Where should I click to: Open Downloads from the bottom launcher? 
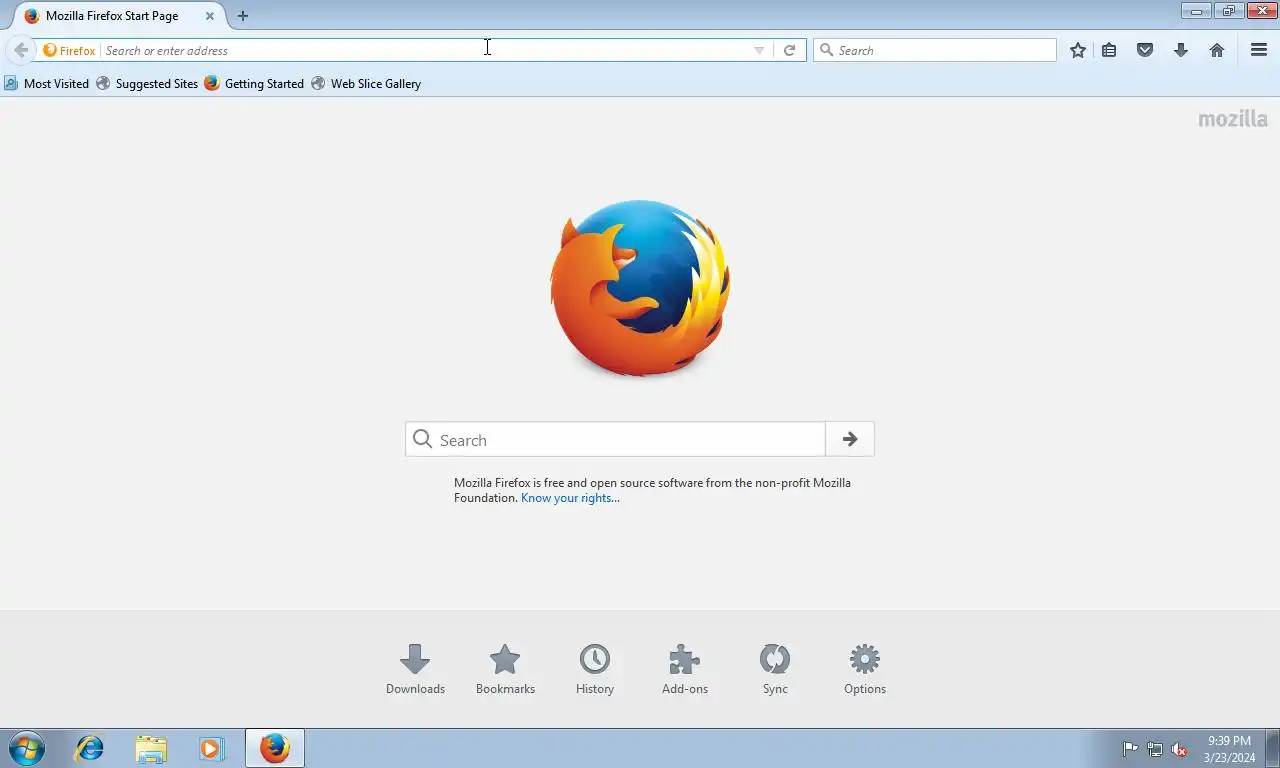[x=415, y=669]
